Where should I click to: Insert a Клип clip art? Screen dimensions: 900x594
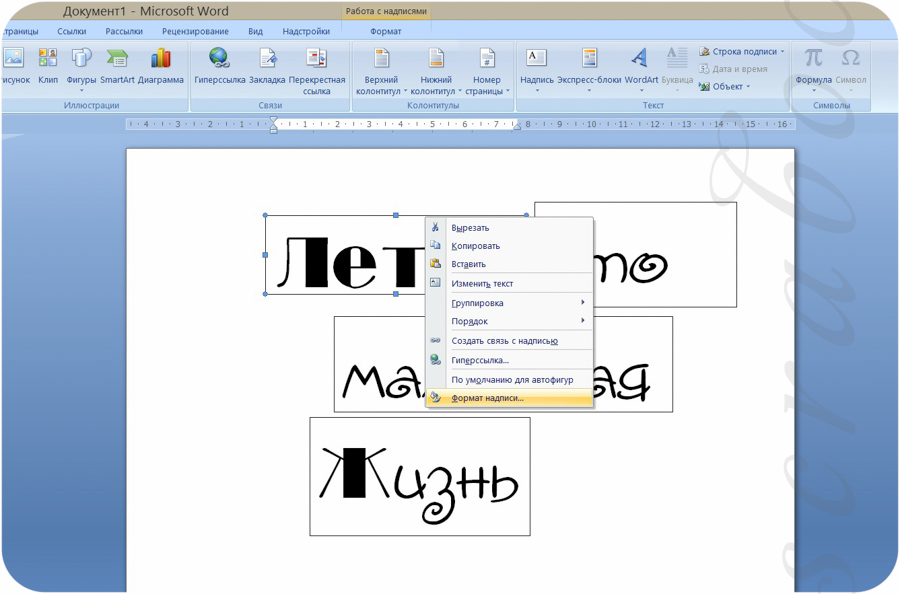48,66
